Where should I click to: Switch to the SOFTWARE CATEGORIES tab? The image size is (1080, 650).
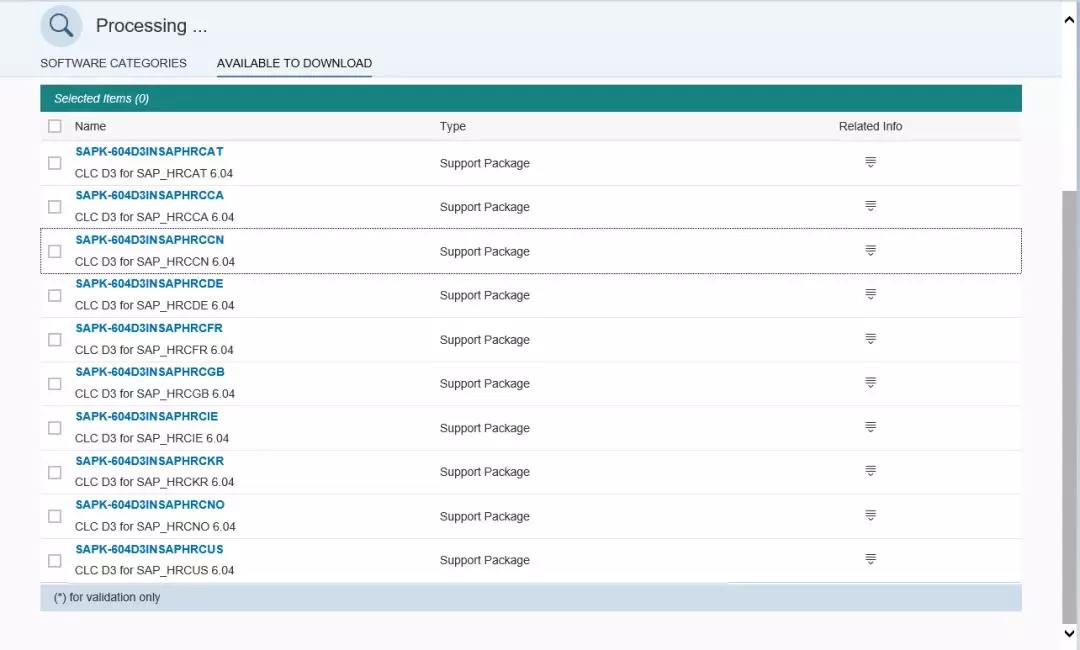pos(113,63)
